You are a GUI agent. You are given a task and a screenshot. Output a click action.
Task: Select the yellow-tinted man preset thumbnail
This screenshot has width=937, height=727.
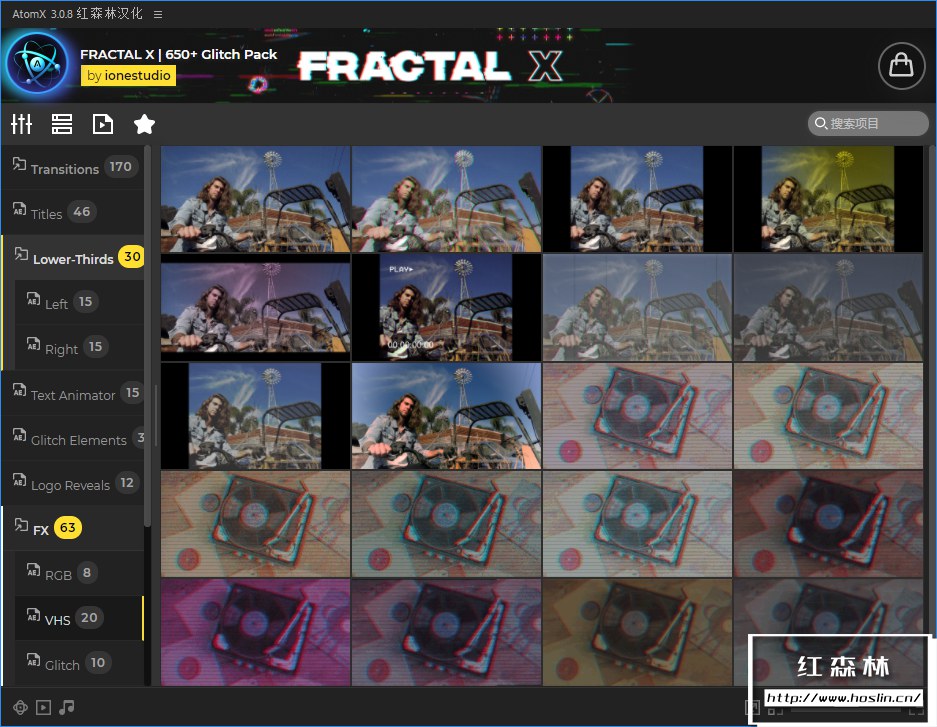pyautogui.click(x=828, y=199)
